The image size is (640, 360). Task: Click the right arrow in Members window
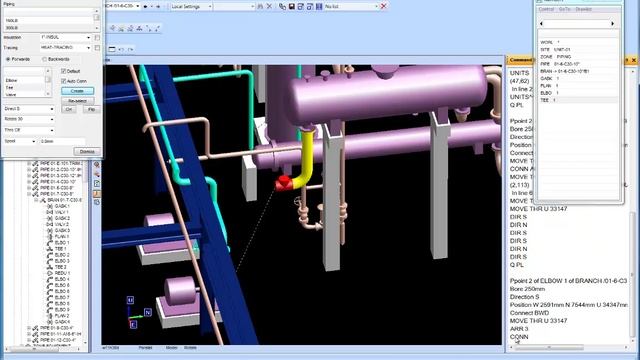point(612,24)
